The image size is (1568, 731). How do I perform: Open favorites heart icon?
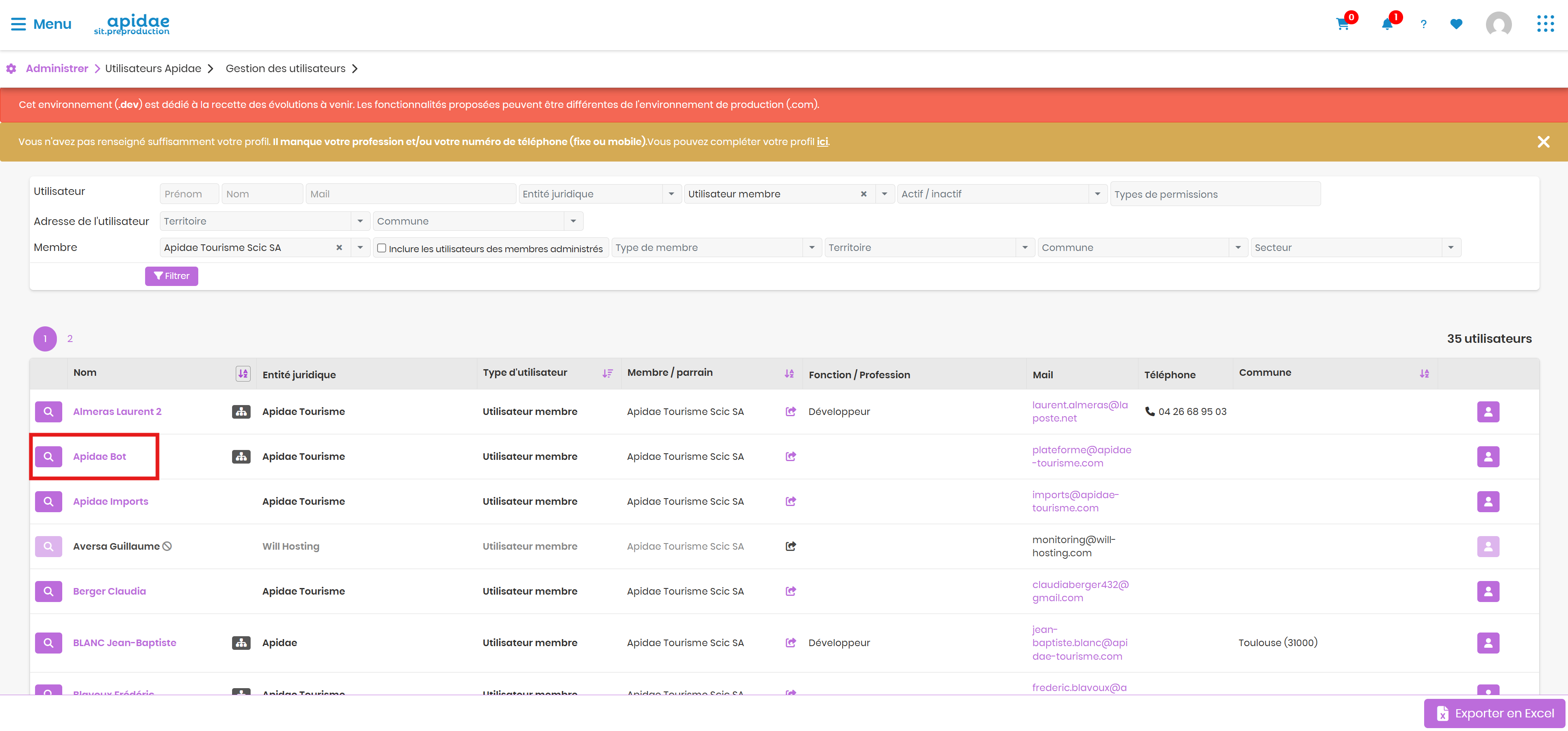coord(1456,24)
